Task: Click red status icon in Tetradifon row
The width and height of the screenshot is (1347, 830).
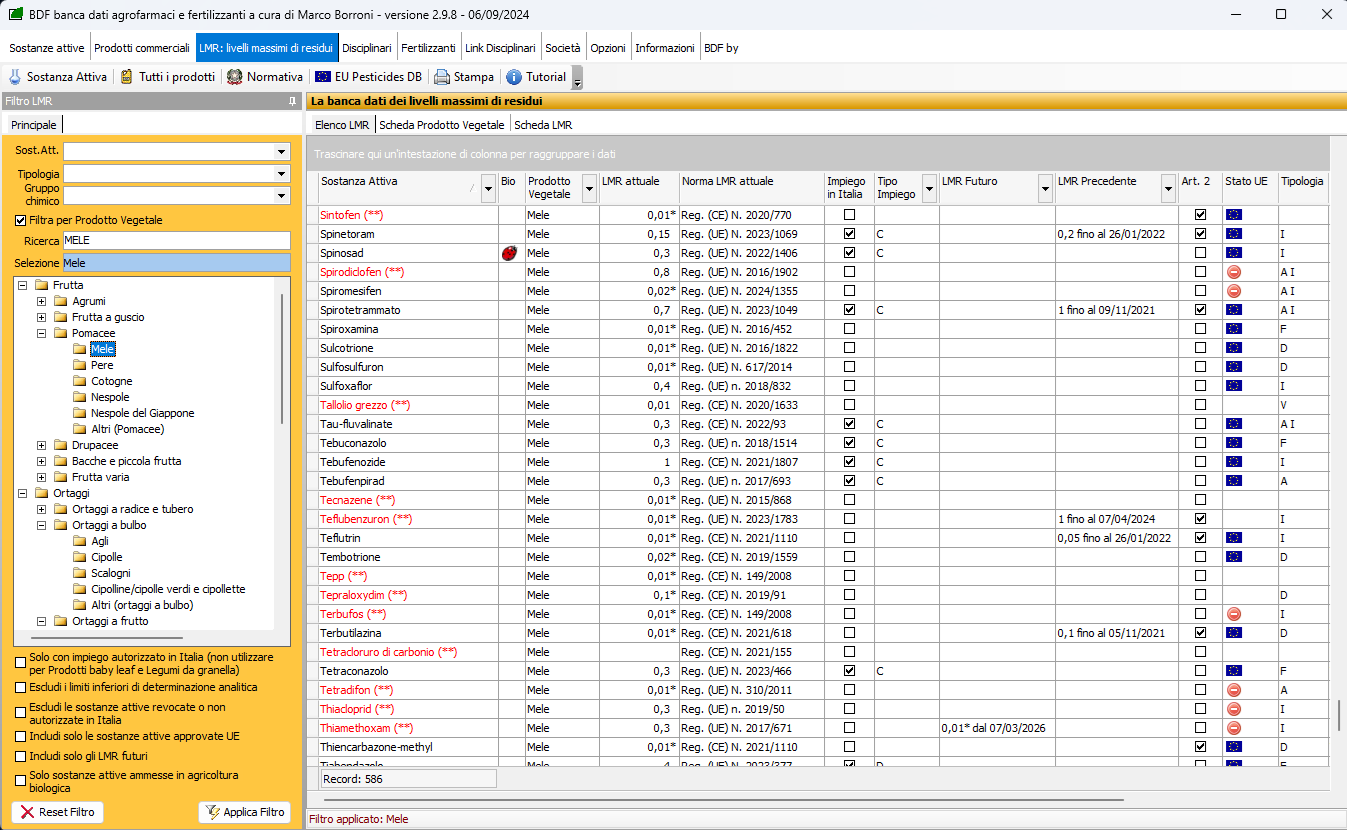Action: click(1234, 690)
